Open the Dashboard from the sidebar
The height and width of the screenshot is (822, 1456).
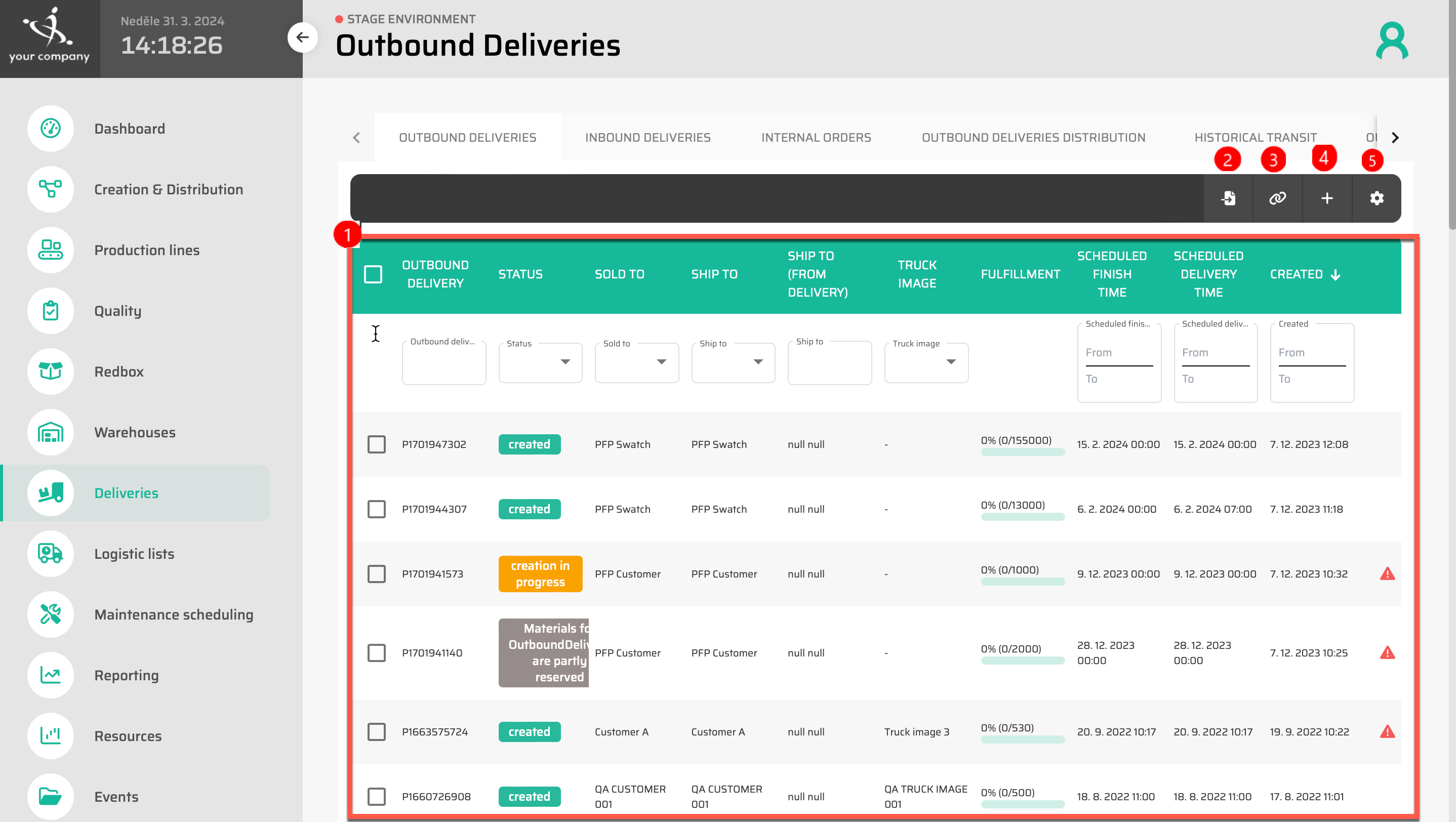point(50,128)
